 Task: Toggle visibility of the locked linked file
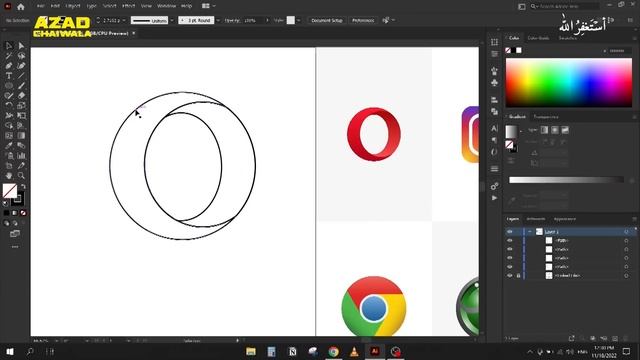coord(509,276)
